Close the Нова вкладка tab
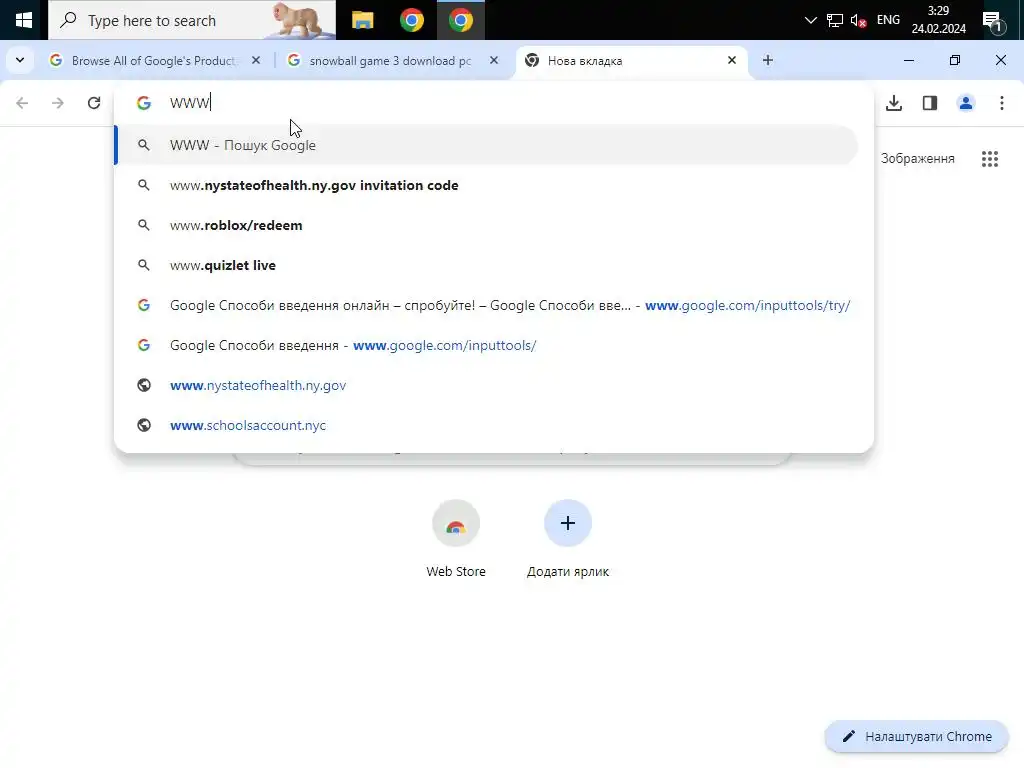 (732, 60)
